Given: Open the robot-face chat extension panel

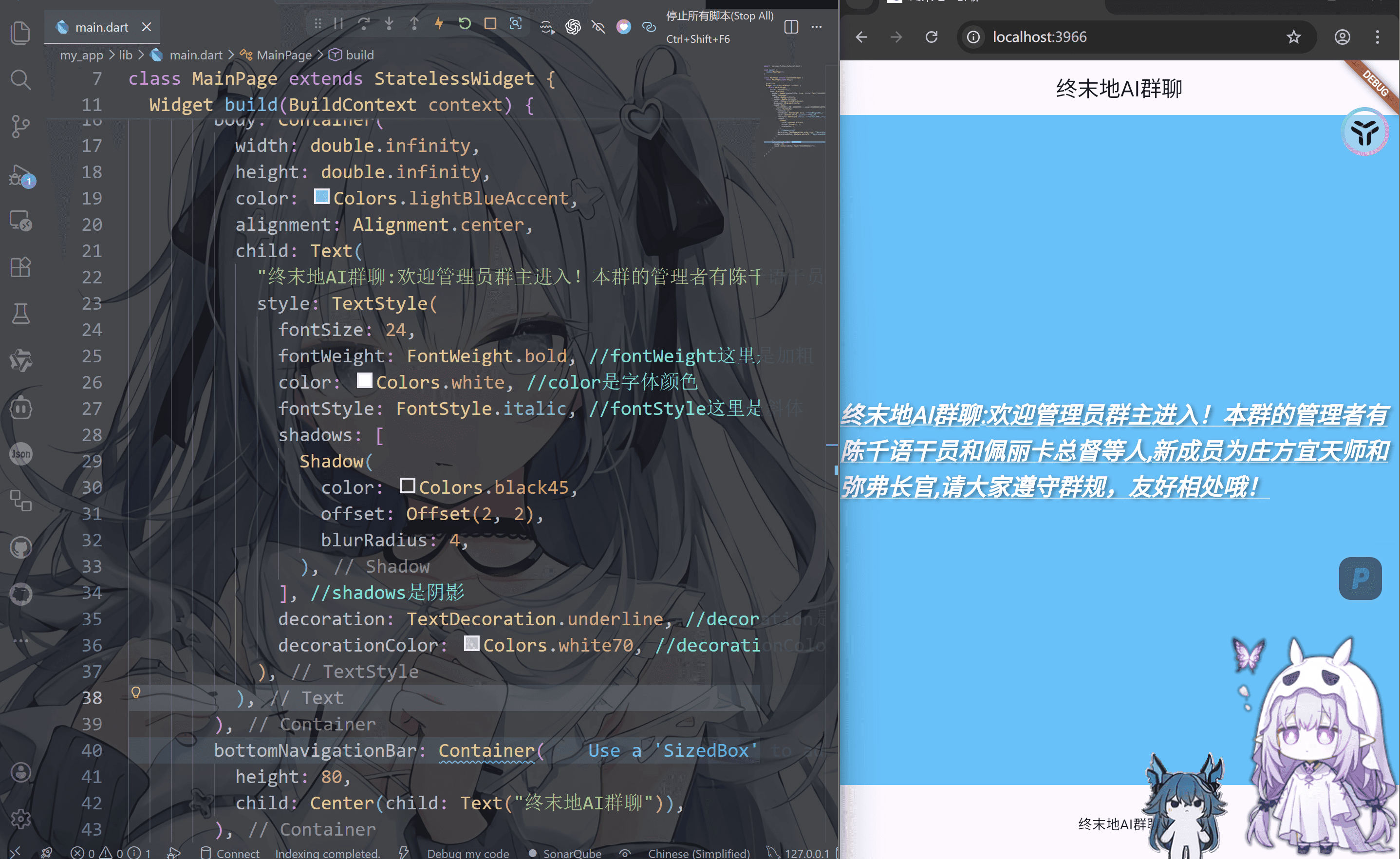Looking at the screenshot, I should (x=20, y=407).
